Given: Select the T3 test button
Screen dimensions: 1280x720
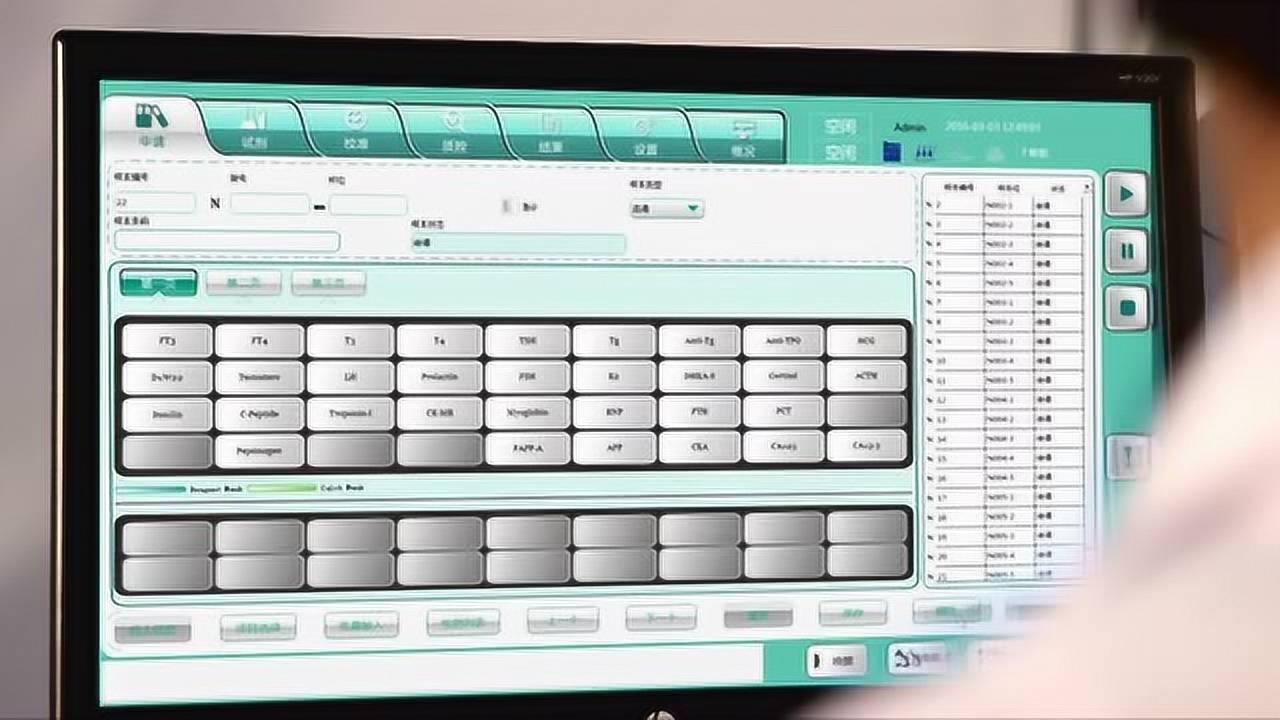Looking at the screenshot, I should (350, 341).
